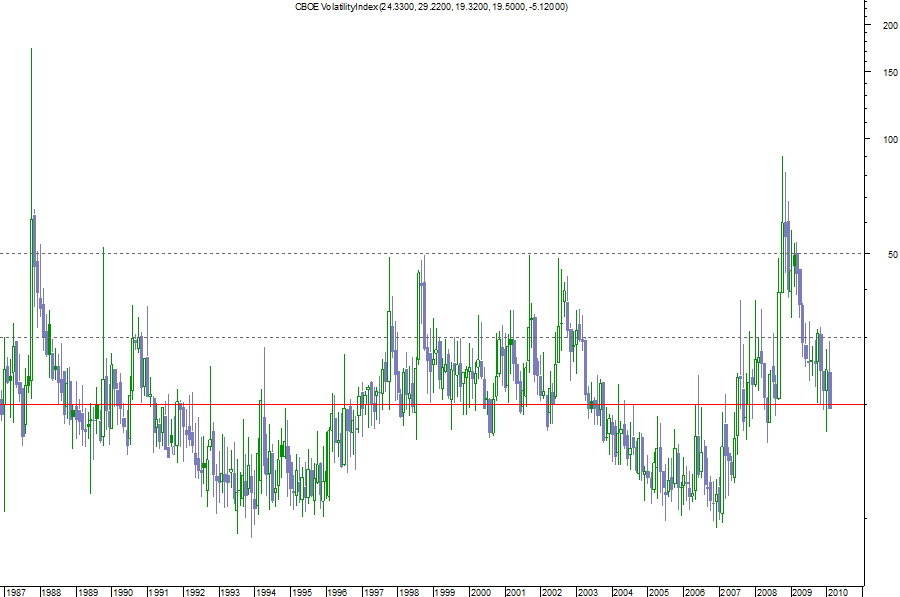Select the 1996 year label on time axis
Image resolution: width=900 pixels, height=597 pixels.
[338, 592]
